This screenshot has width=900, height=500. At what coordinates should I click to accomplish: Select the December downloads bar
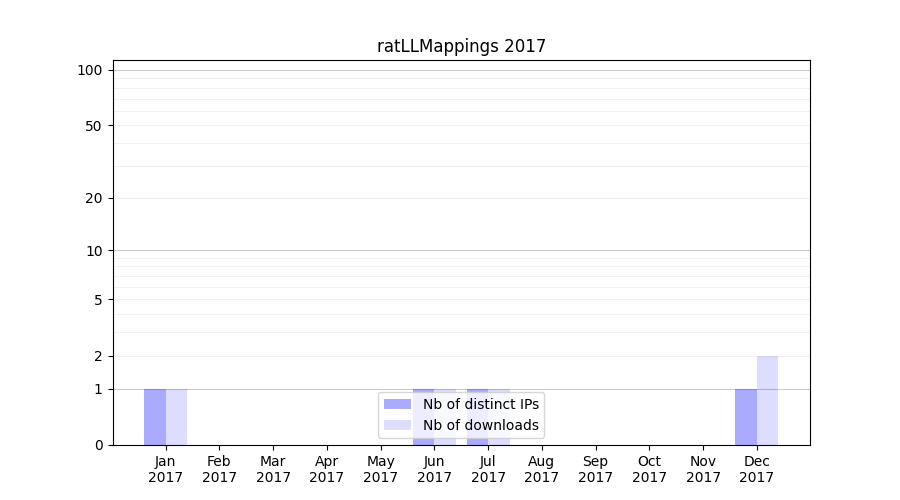(767, 400)
